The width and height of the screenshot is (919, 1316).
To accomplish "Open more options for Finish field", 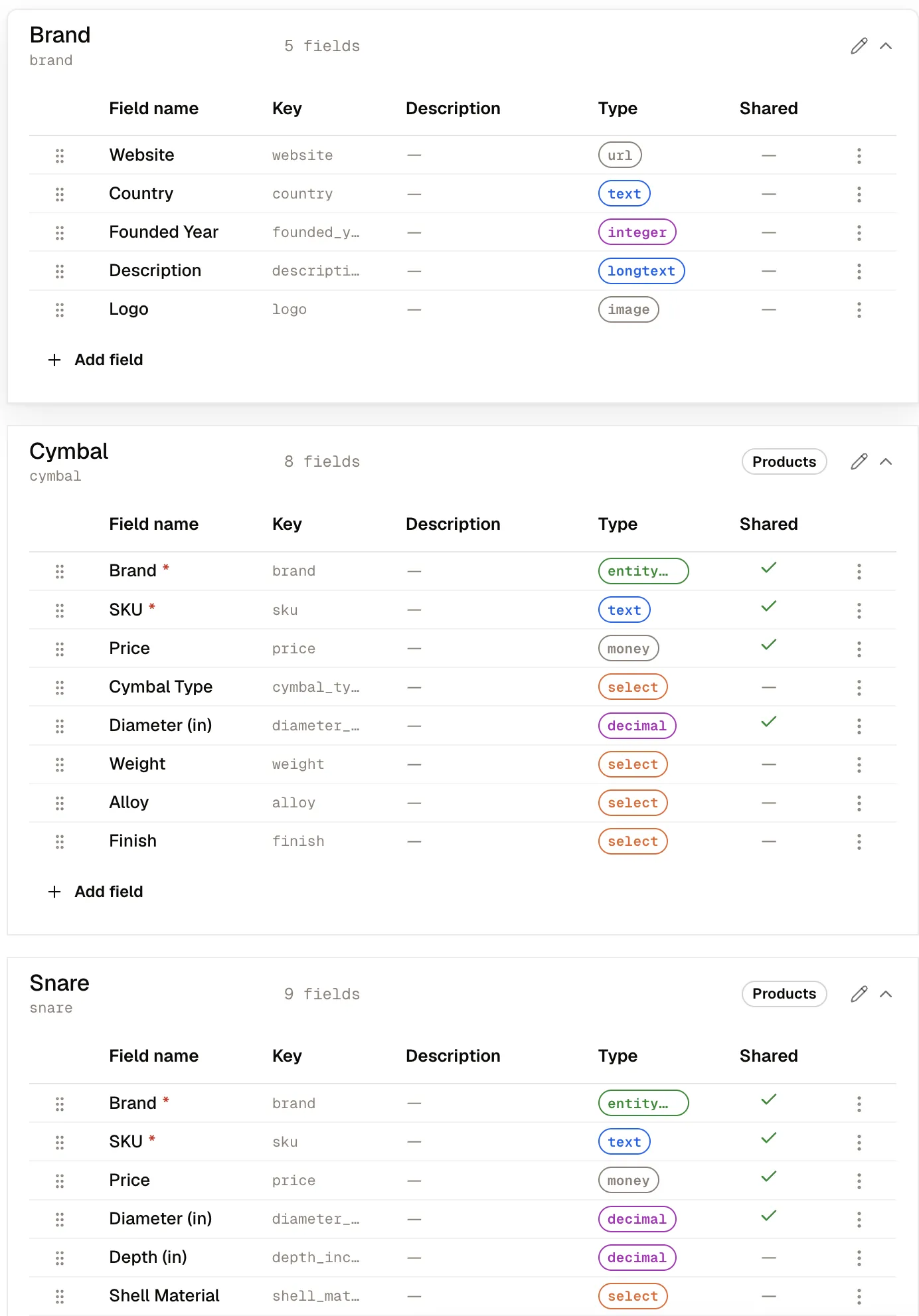I will [859, 841].
